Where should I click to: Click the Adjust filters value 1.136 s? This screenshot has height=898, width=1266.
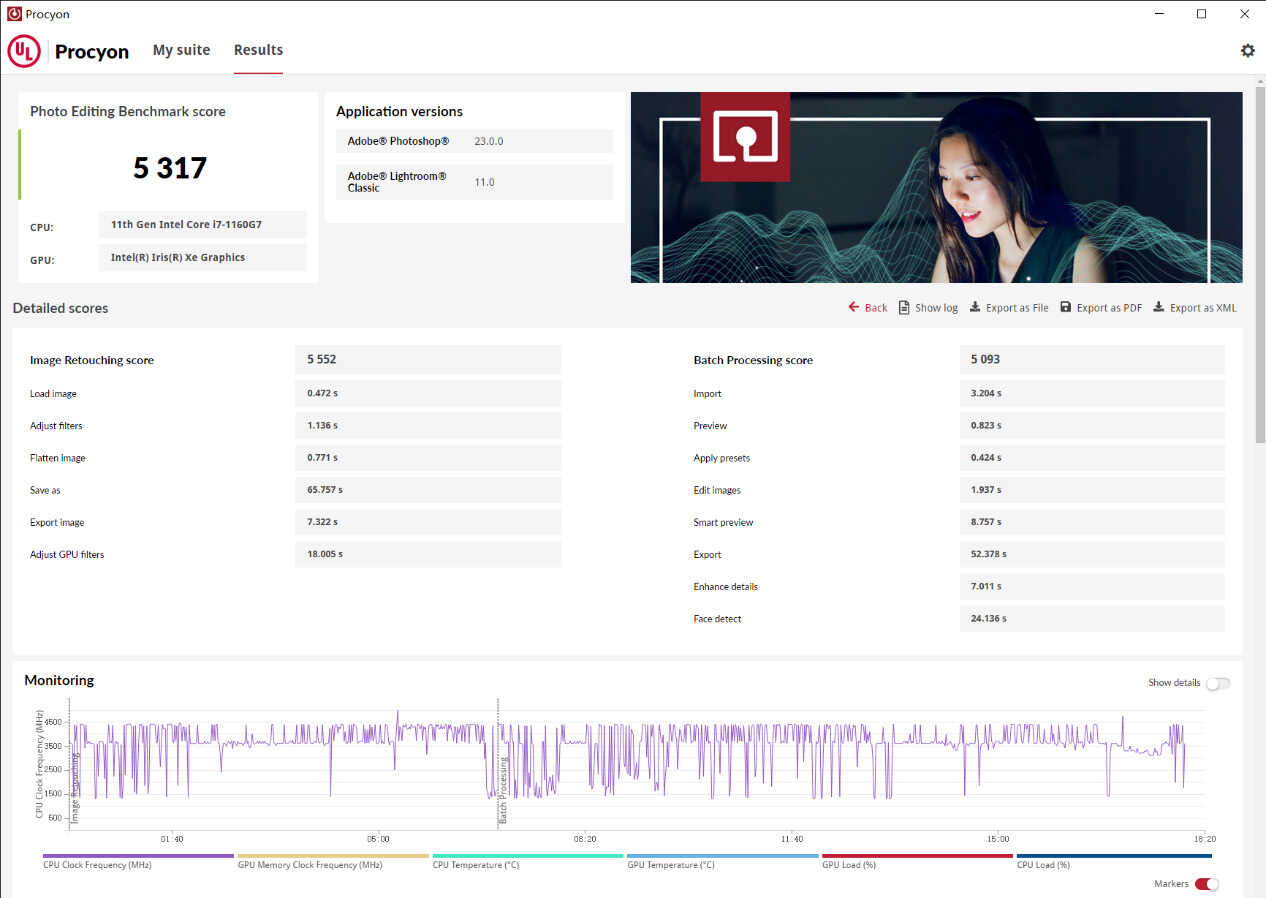(x=428, y=425)
